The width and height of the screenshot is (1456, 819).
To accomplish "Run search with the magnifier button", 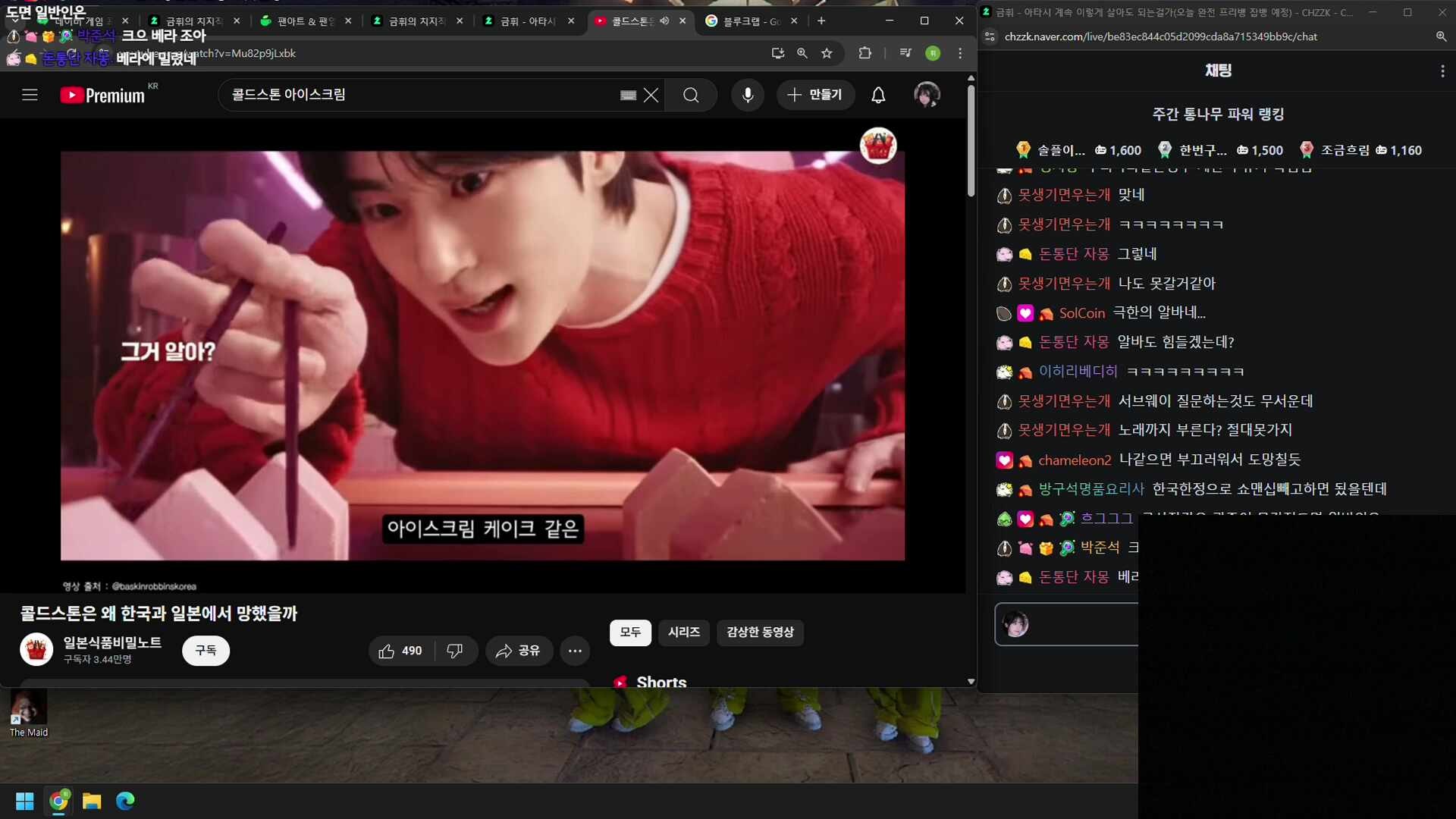I will (x=691, y=95).
